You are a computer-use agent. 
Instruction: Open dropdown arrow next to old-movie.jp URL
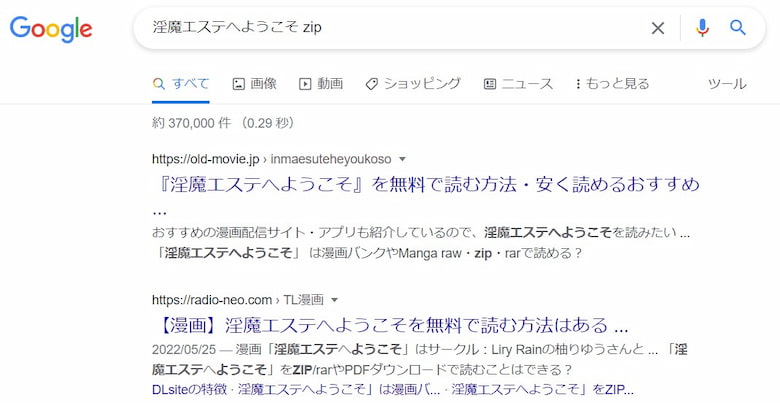tap(402, 159)
